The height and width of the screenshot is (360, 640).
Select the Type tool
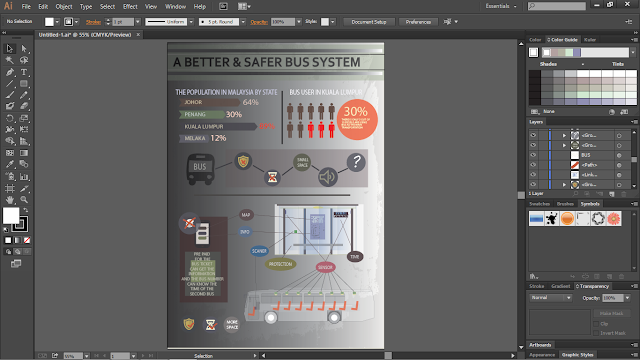click(24, 72)
